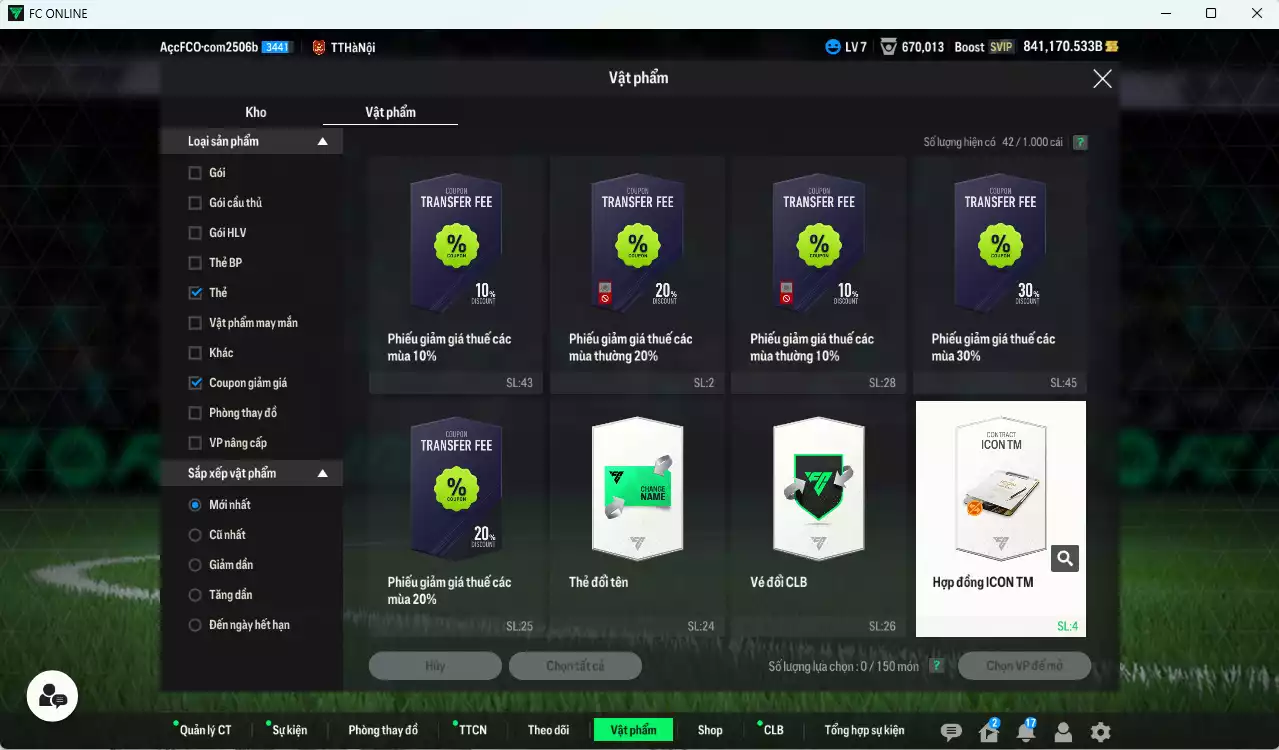The width and height of the screenshot is (1279, 750).
Task: Open Shop in bottom menu
Action: coord(710,730)
